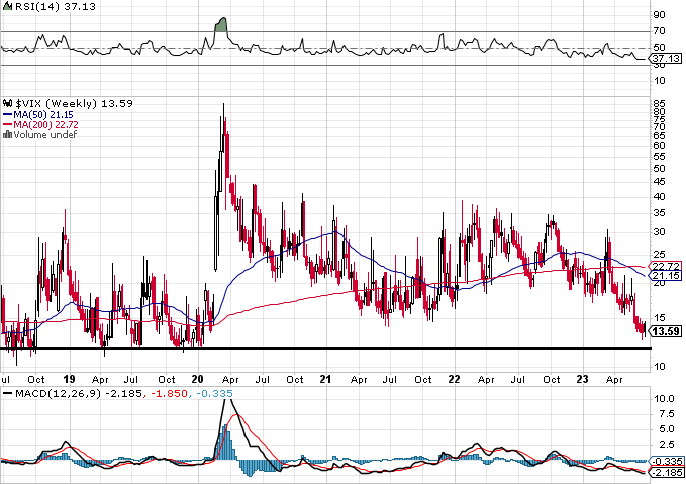Click the red MA(200) legend line
This screenshot has height=484, width=686.
[x=8, y=125]
